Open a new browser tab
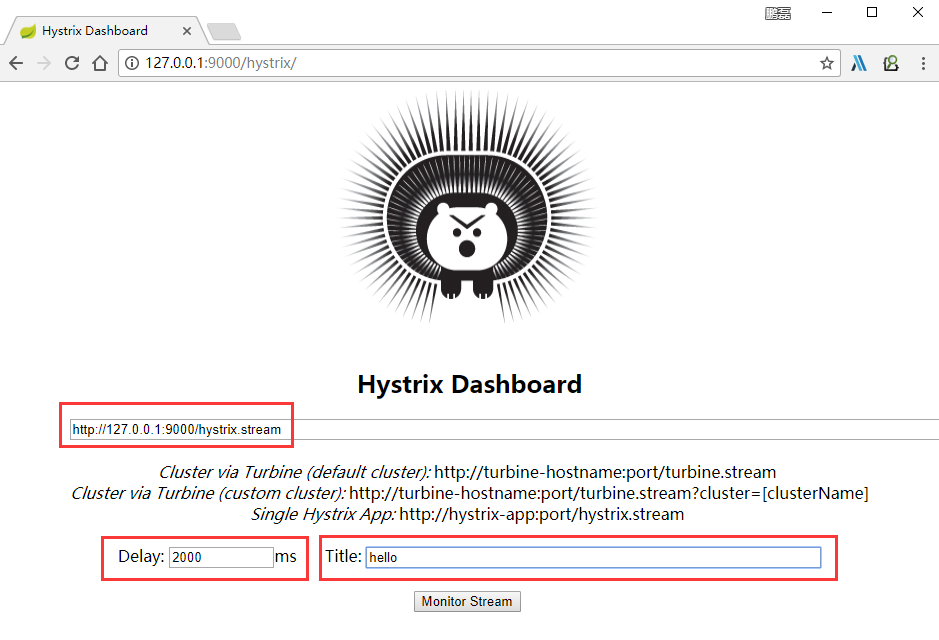 pos(224,31)
